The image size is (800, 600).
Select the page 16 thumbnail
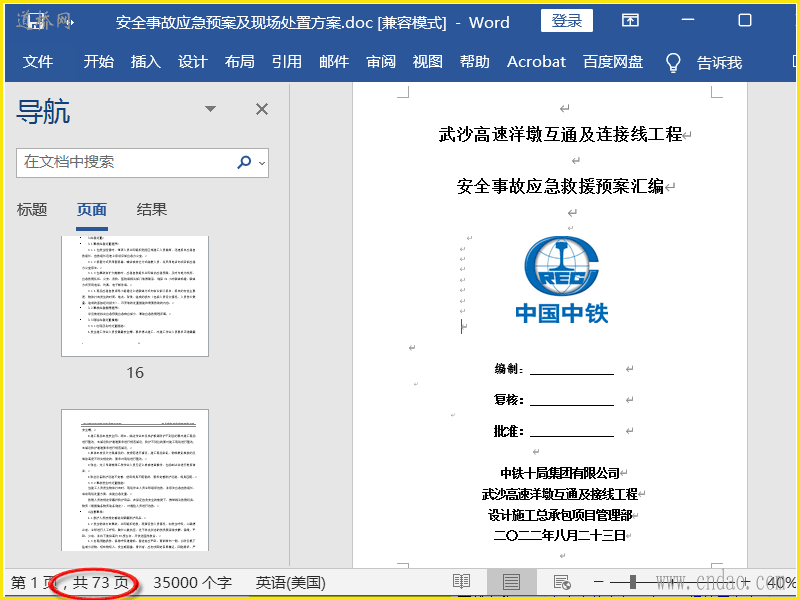(x=135, y=296)
